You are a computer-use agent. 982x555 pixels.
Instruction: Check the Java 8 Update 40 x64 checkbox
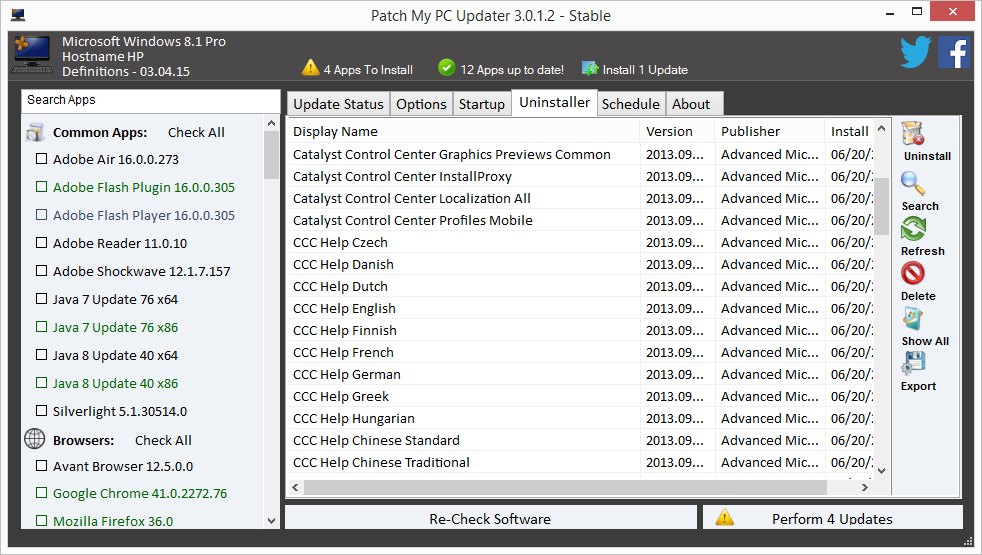pos(41,355)
